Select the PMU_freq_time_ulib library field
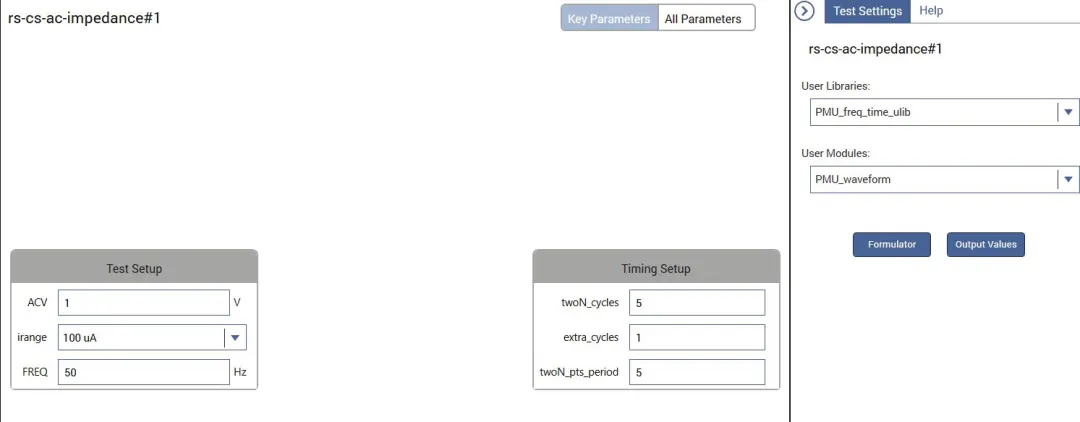This screenshot has height=422, width=1080. [932, 112]
